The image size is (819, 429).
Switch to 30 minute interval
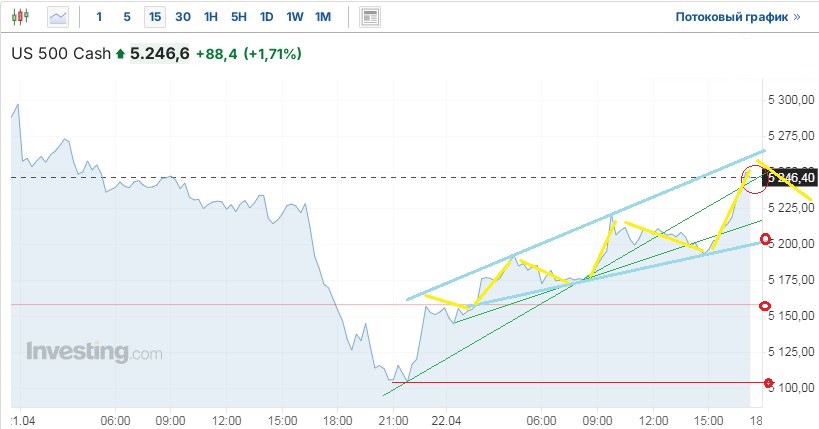[182, 17]
